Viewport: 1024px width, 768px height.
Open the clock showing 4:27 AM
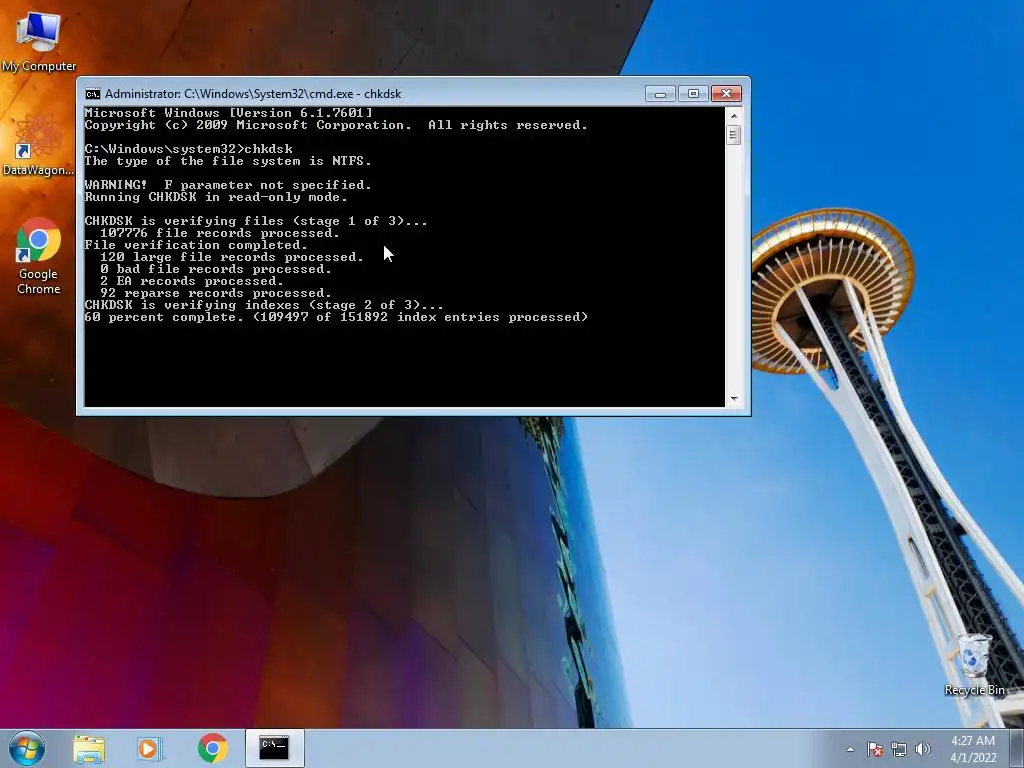point(973,749)
